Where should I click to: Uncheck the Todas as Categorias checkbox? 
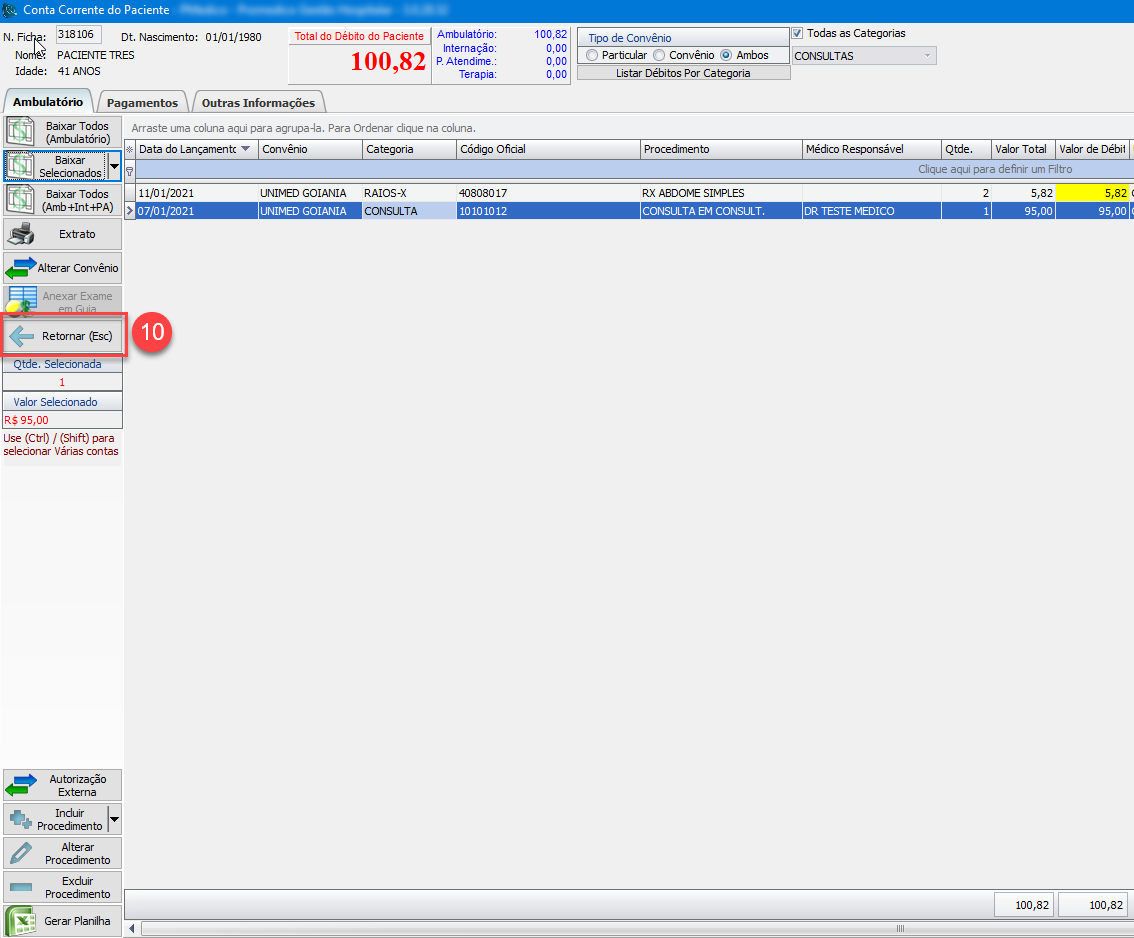point(797,33)
